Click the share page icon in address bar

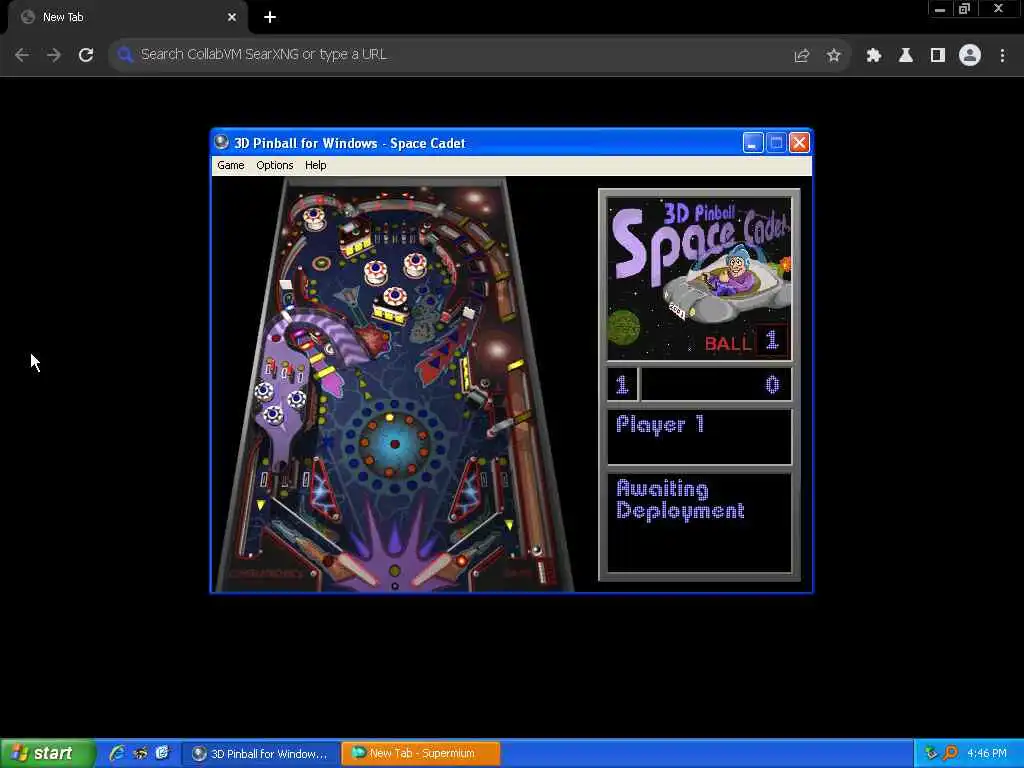pyautogui.click(x=802, y=56)
